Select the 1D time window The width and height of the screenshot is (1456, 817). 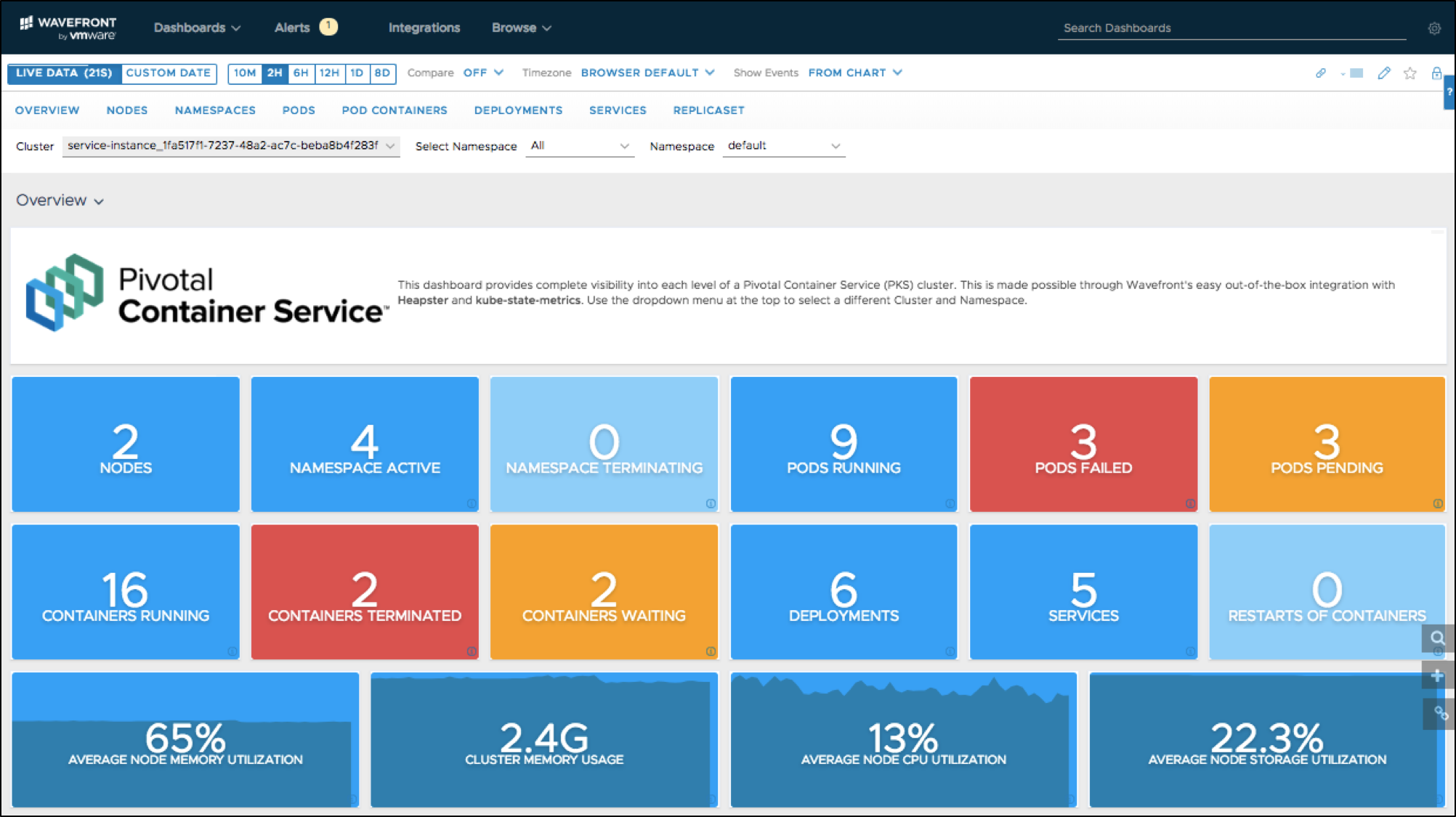click(357, 73)
